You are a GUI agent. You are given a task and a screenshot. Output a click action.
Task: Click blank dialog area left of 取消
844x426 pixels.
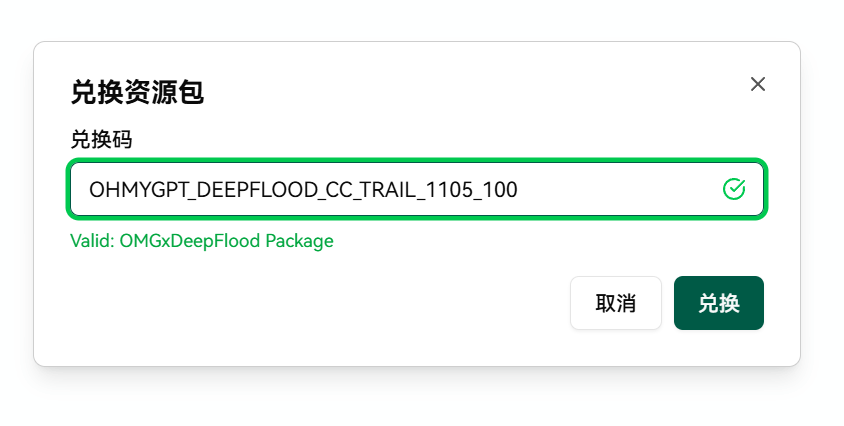click(x=323, y=303)
